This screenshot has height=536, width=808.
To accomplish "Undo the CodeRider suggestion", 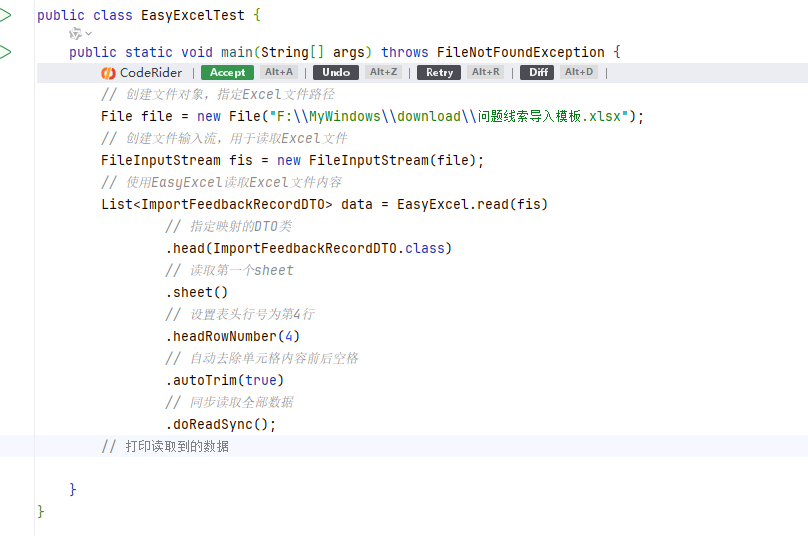I will point(336,73).
